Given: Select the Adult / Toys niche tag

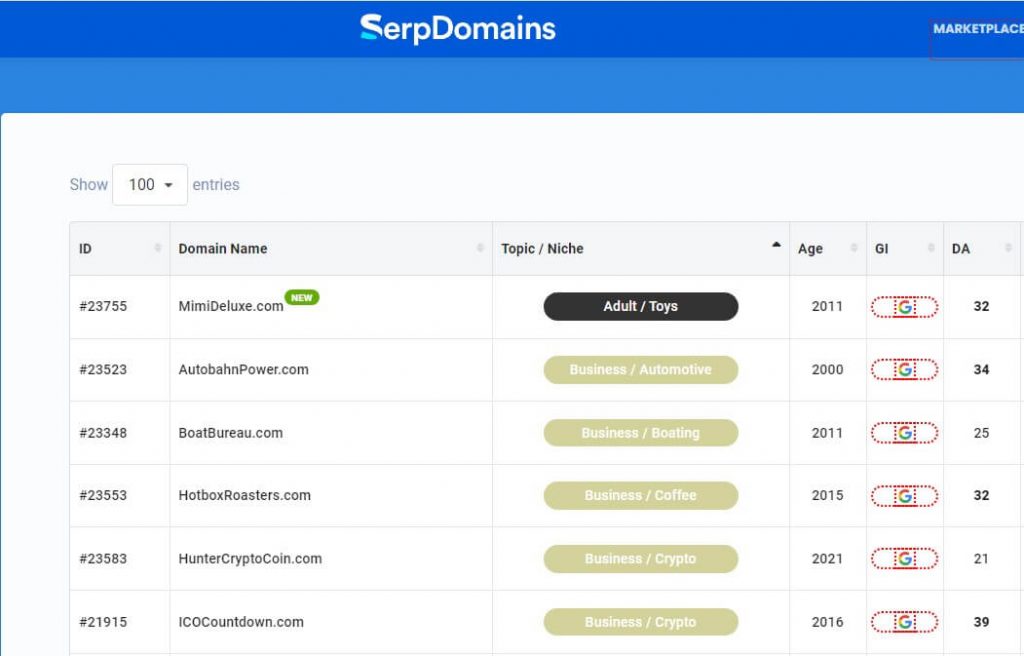Looking at the screenshot, I should click(x=641, y=306).
